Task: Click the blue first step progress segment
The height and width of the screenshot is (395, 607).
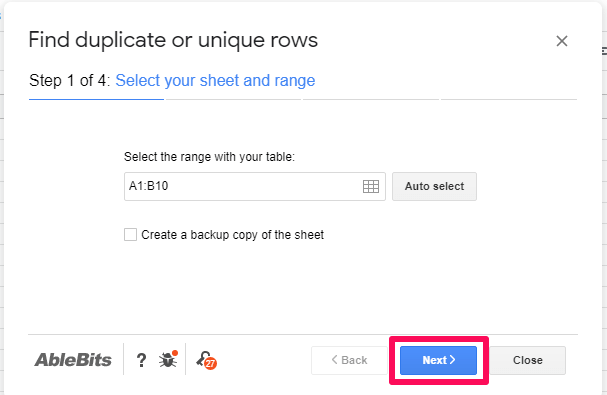Action: (x=96, y=100)
